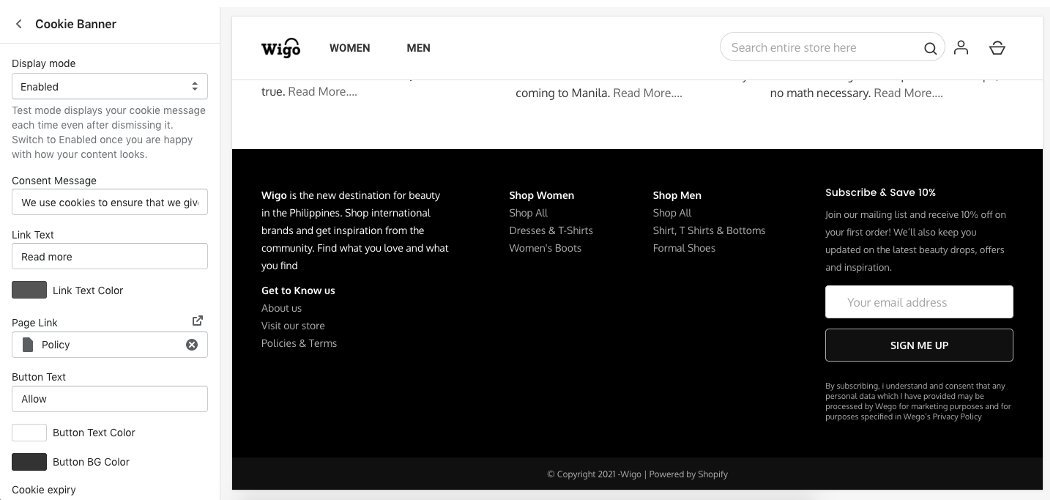Open the MEN navigation menu
Viewport: 1050px width, 500px height.
[418, 48]
